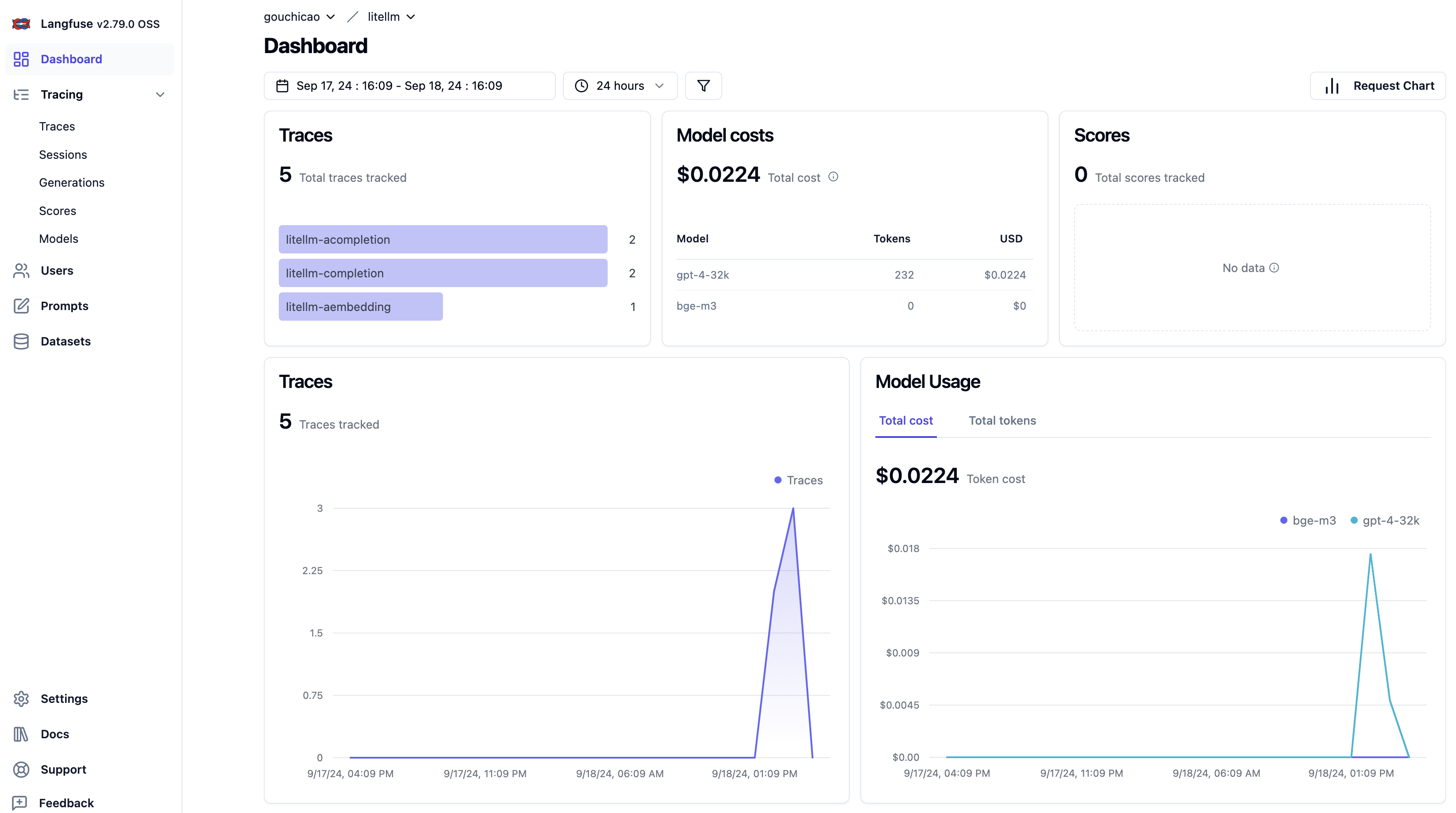
Task: Click the Datasets database icon
Action: click(21, 341)
